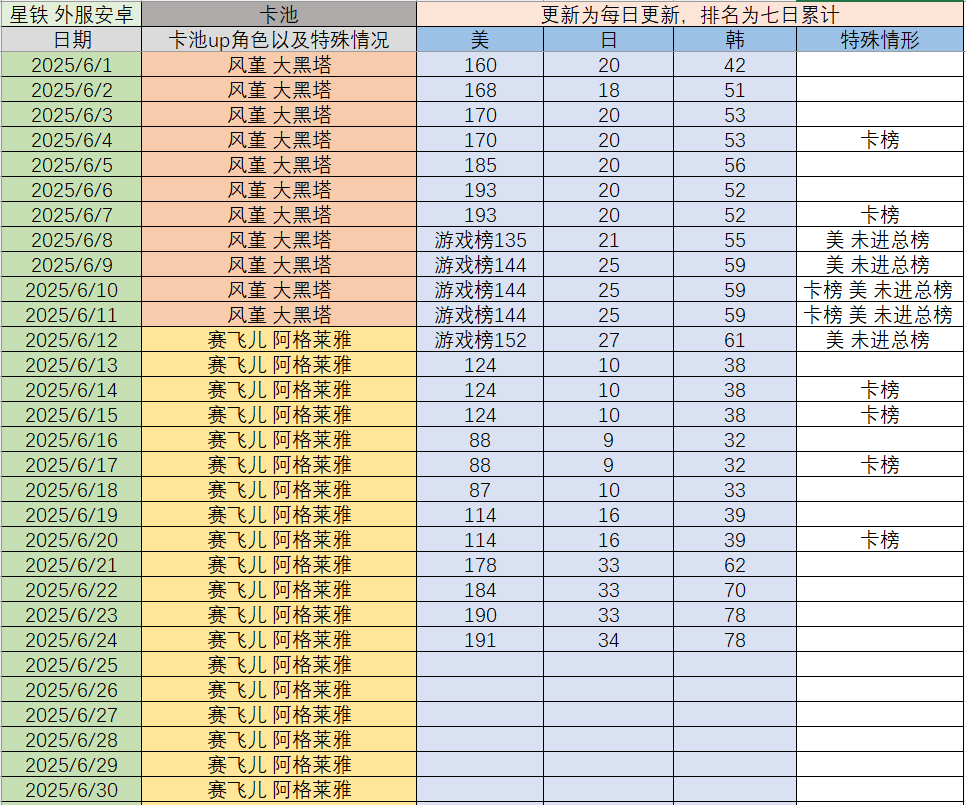Select the 韩 column header
The image size is (966, 805).
tap(735, 40)
